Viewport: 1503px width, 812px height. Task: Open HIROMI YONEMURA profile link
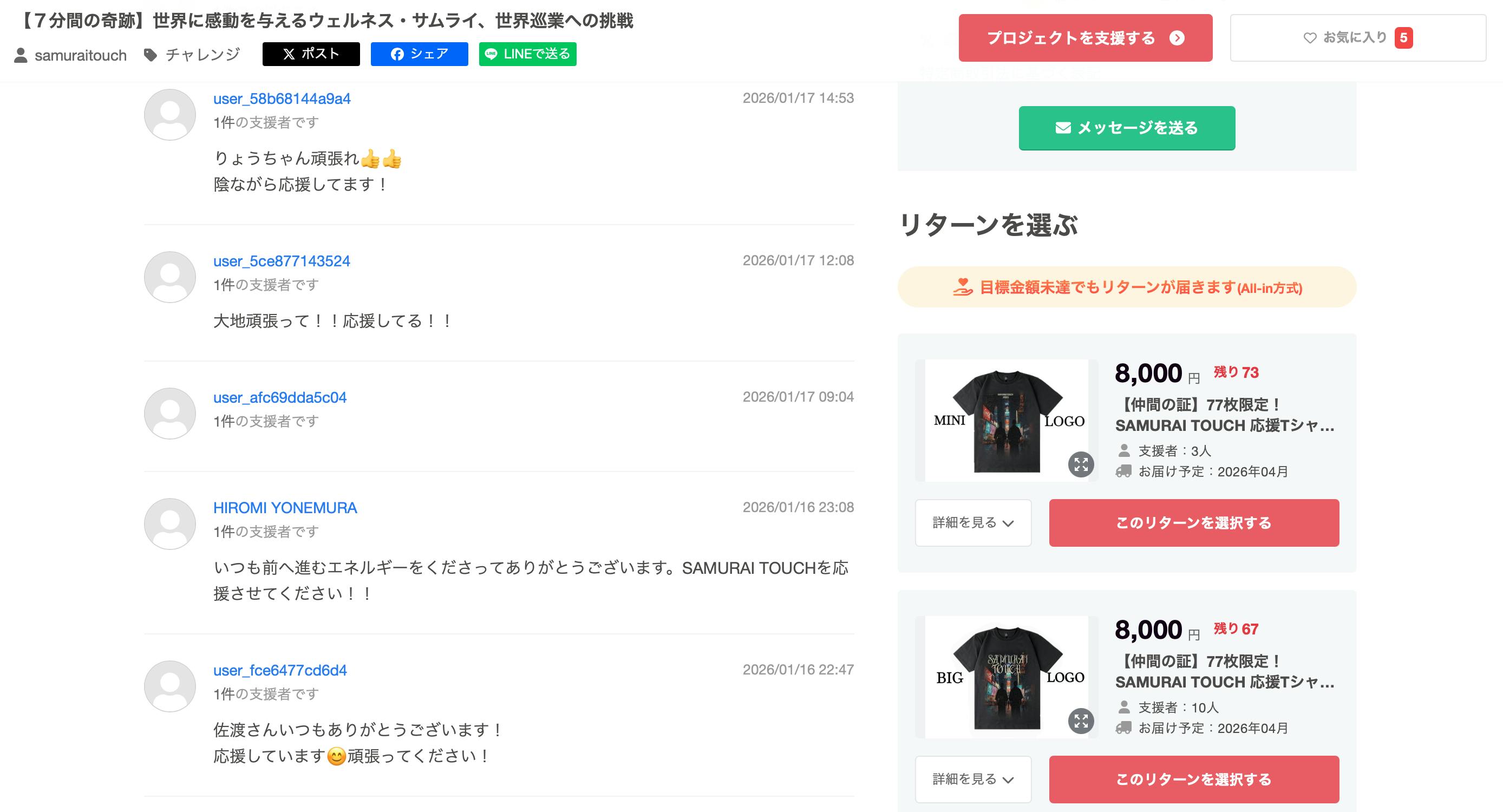pyautogui.click(x=285, y=508)
